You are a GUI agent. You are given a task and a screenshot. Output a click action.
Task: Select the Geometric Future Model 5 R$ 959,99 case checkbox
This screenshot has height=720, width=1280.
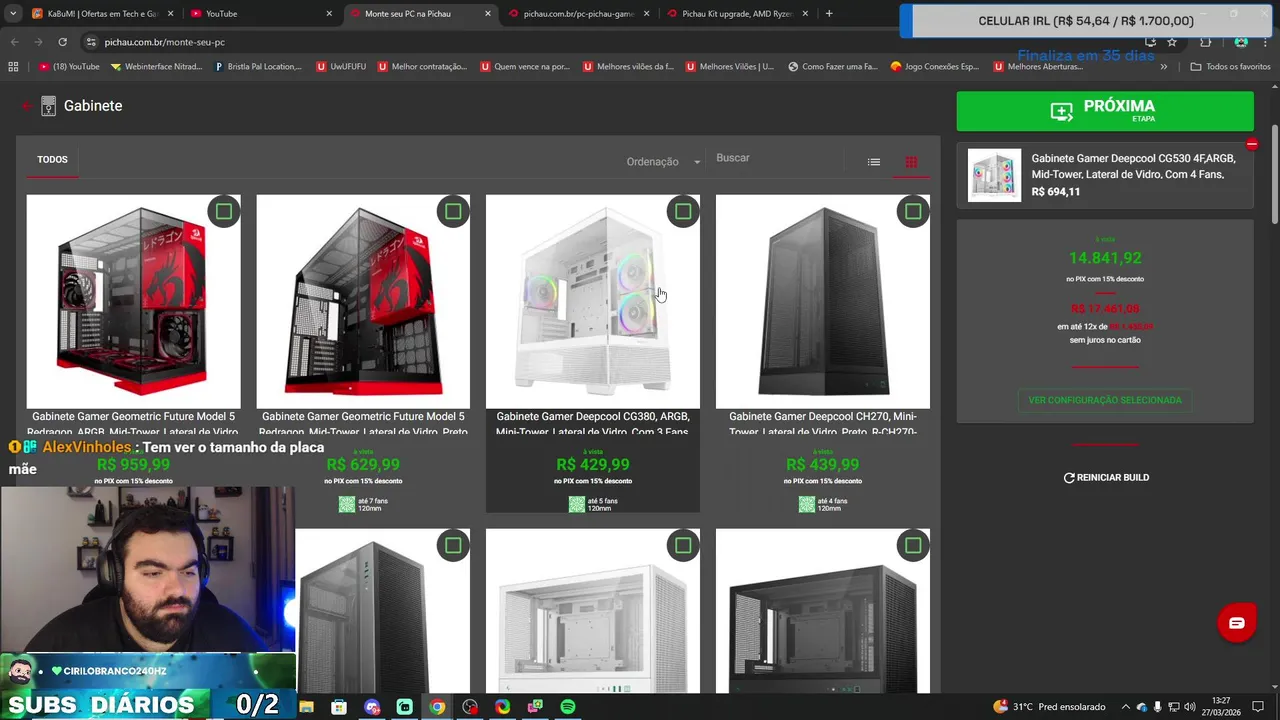[224, 211]
